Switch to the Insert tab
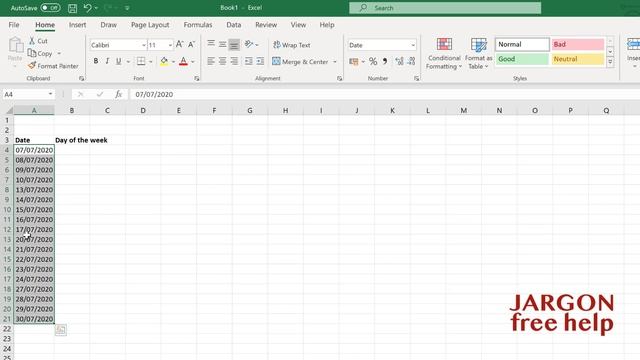The width and height of the screenshot is (640, 360). [77, 25]
